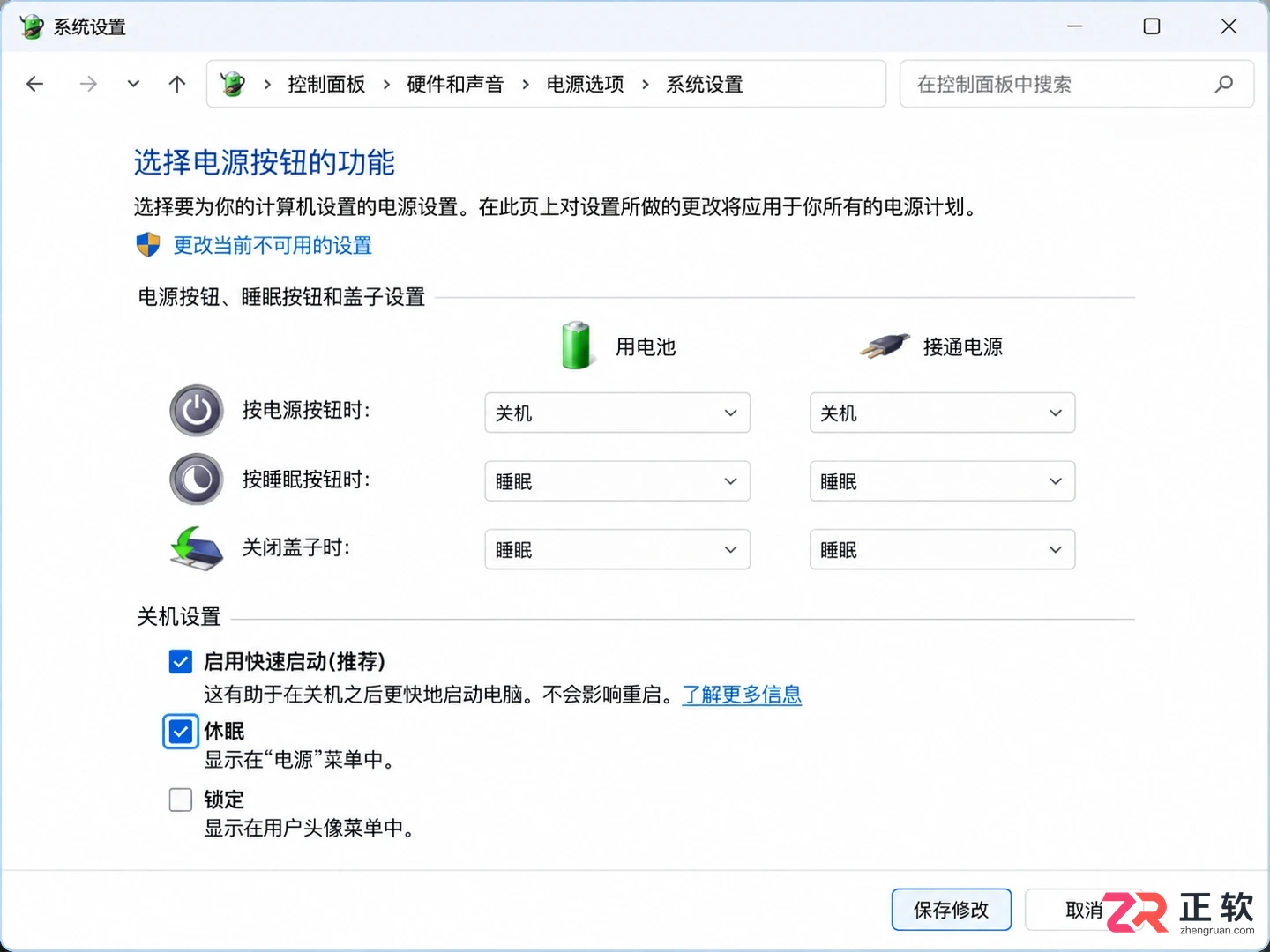This screenshot has height=952, width=1270.
Task: Click the shield icon beside 更改当前不可用的设置
Action: (x=148, y=245)
